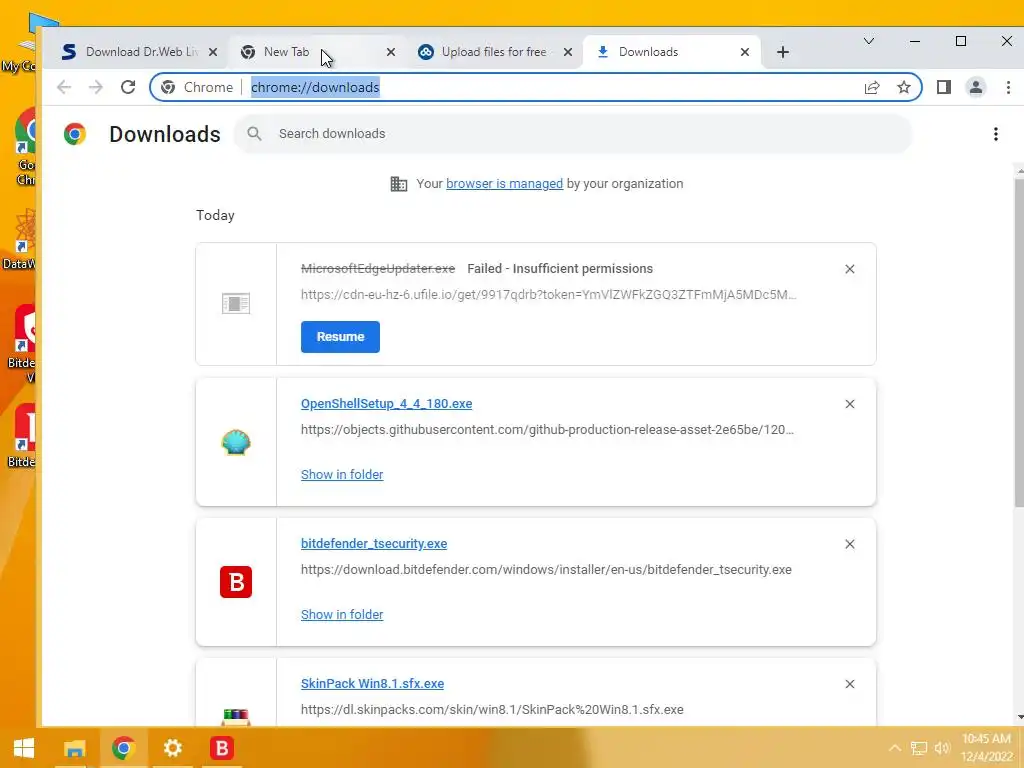Go back with the back arrow
Viewport: 1024px width, 768px height.
click(63, 88)
